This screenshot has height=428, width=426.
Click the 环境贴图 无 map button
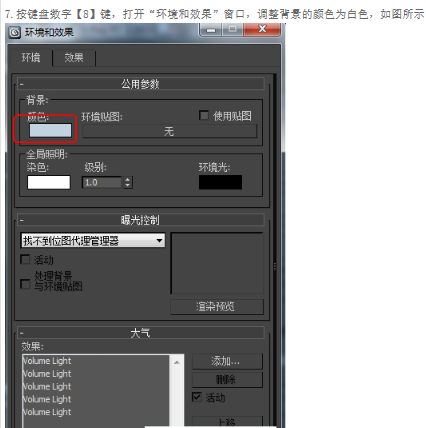pos(169,131)
